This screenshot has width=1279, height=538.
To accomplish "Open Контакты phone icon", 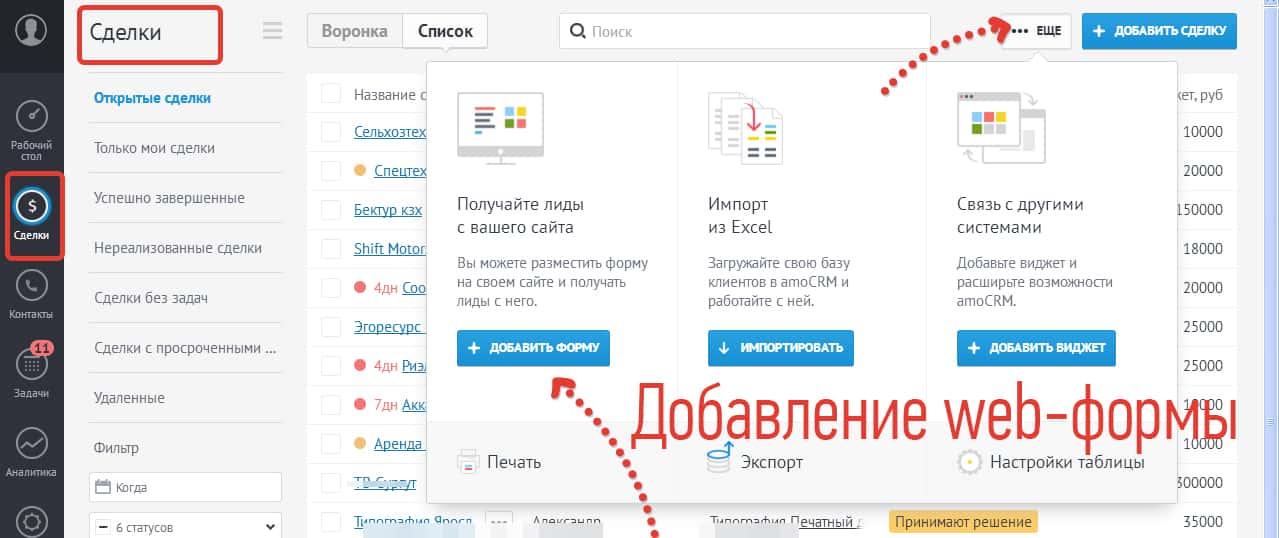I will point(32,286).
